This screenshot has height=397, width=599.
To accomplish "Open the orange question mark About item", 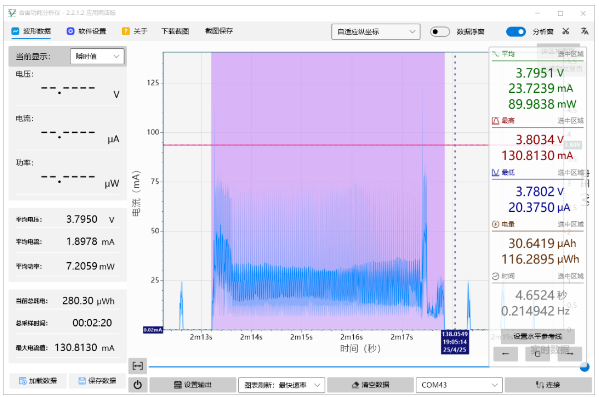I will tap(134, 31).
